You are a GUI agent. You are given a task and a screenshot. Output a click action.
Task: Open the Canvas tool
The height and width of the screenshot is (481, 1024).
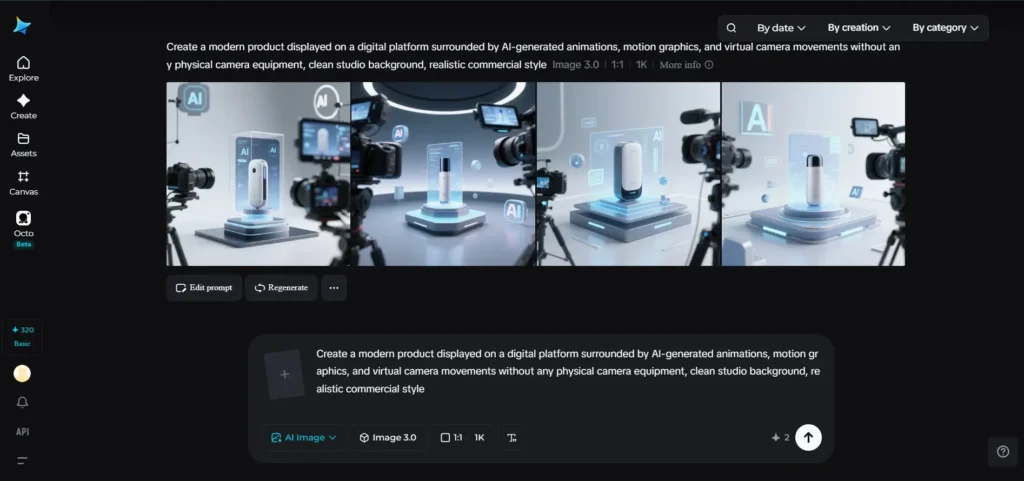click(24, 183)
